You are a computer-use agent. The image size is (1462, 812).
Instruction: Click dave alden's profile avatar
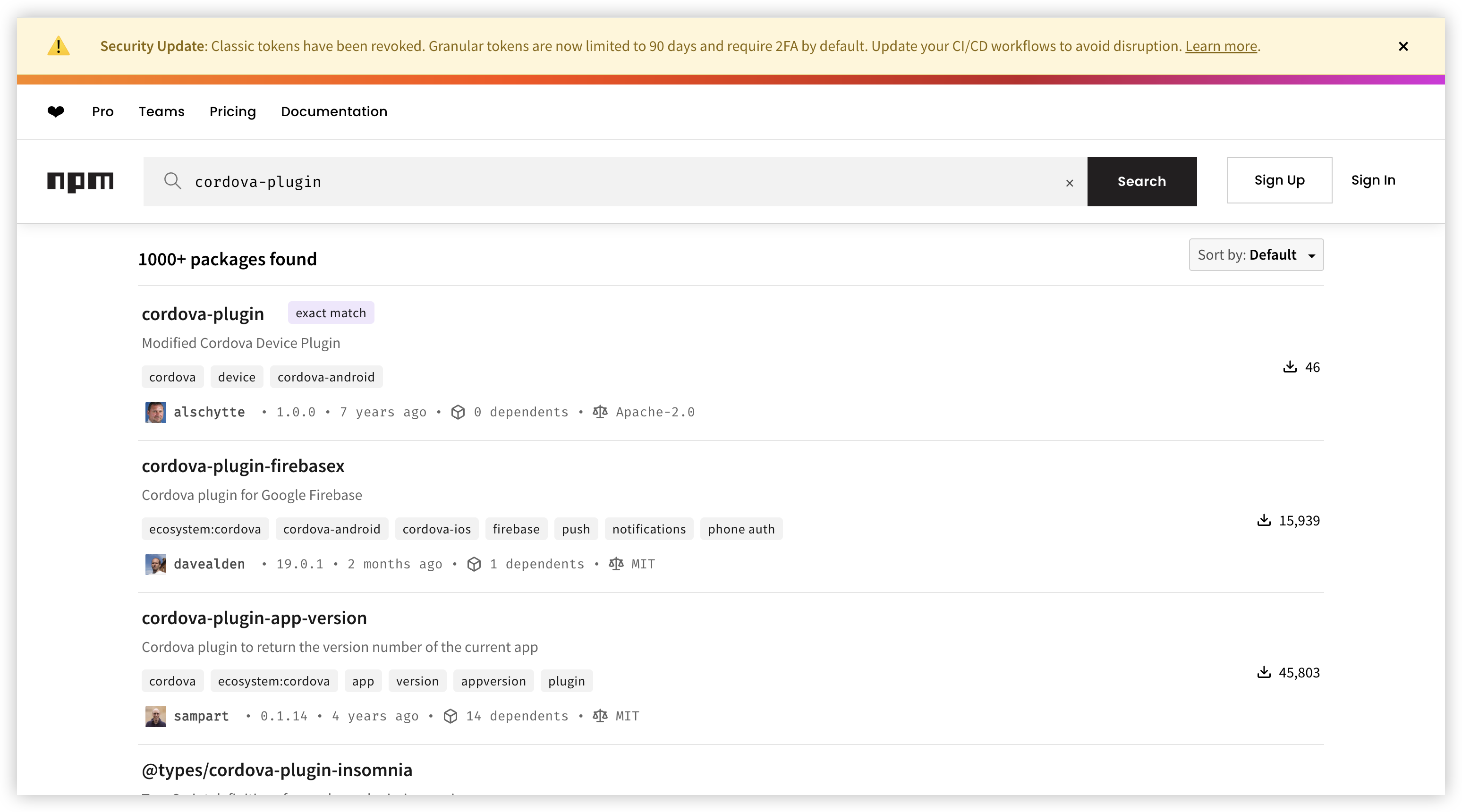[155, 564]
